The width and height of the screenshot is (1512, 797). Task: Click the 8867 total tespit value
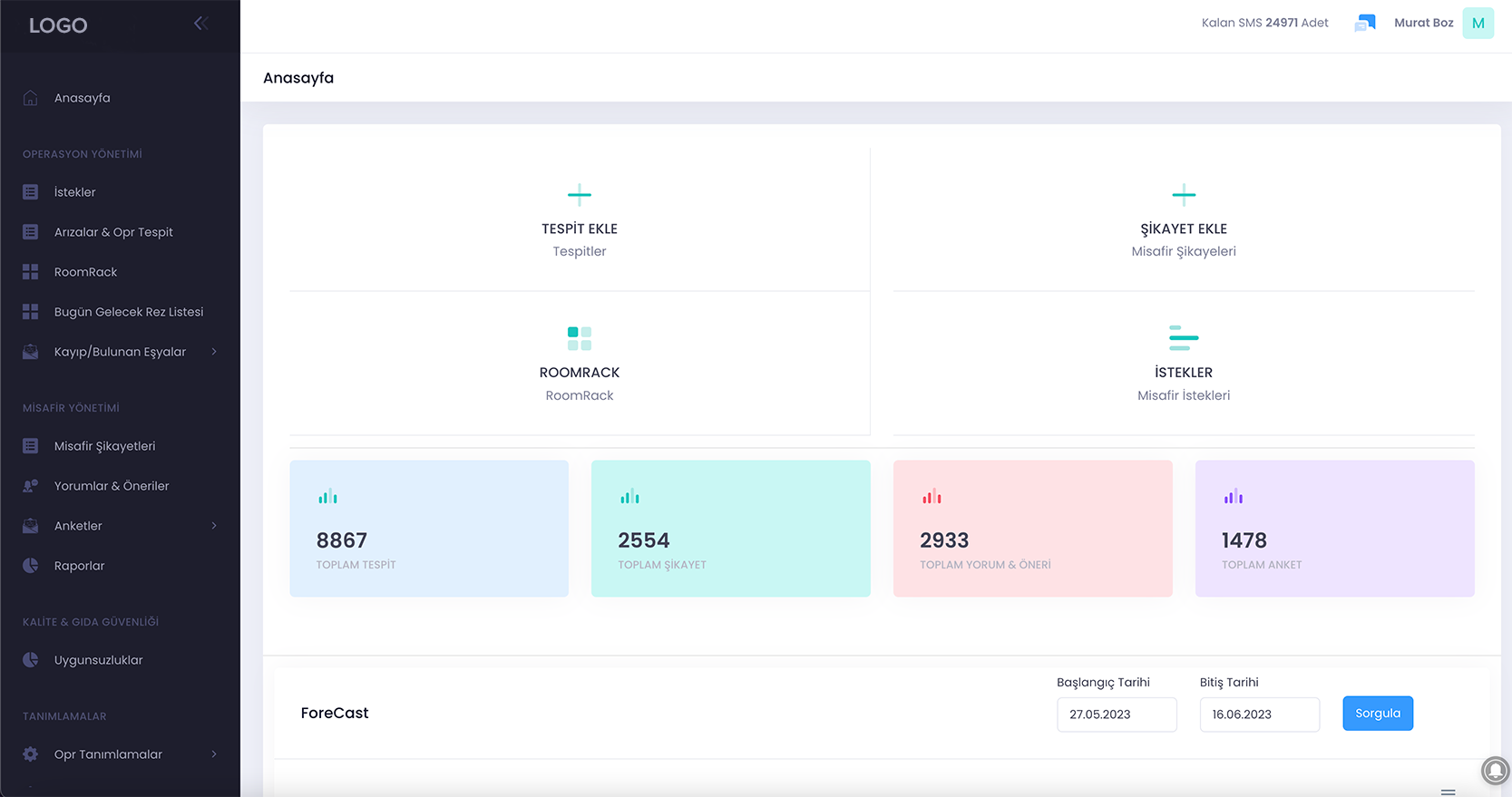(342, 540)
